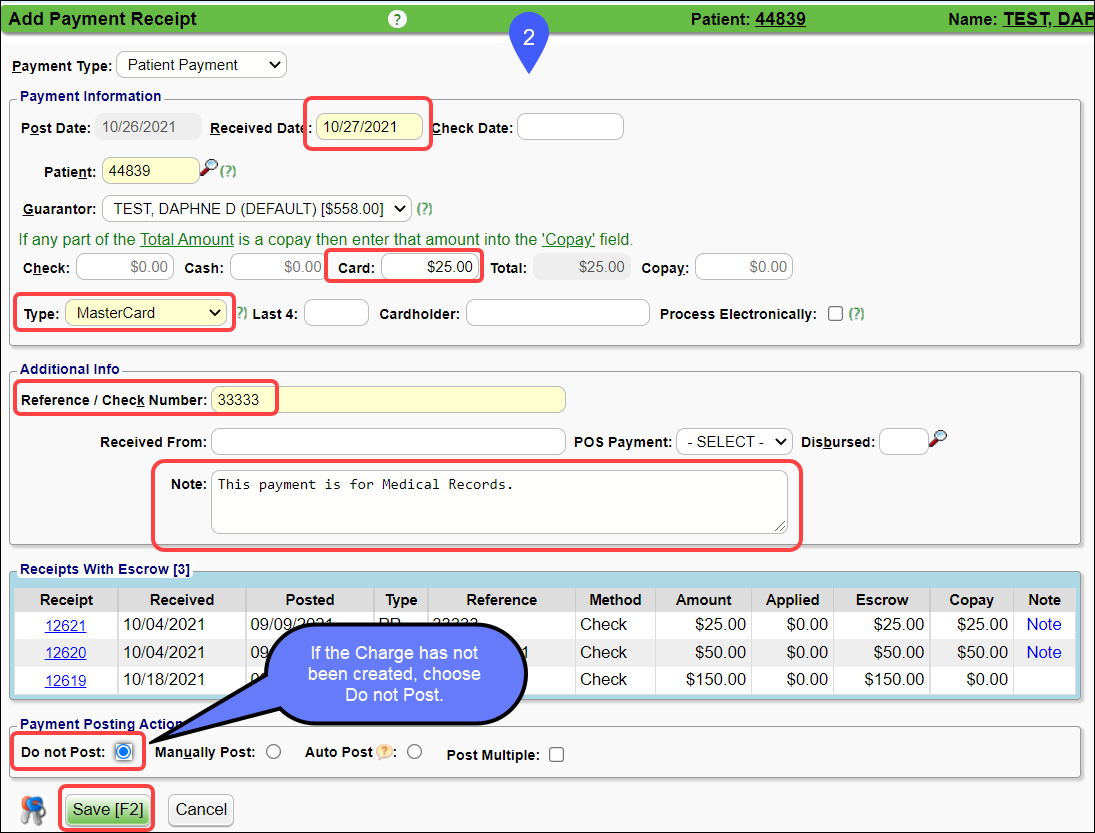Select the Manually Post radio button
This screenshot has width=1095, height=833.
273,752
